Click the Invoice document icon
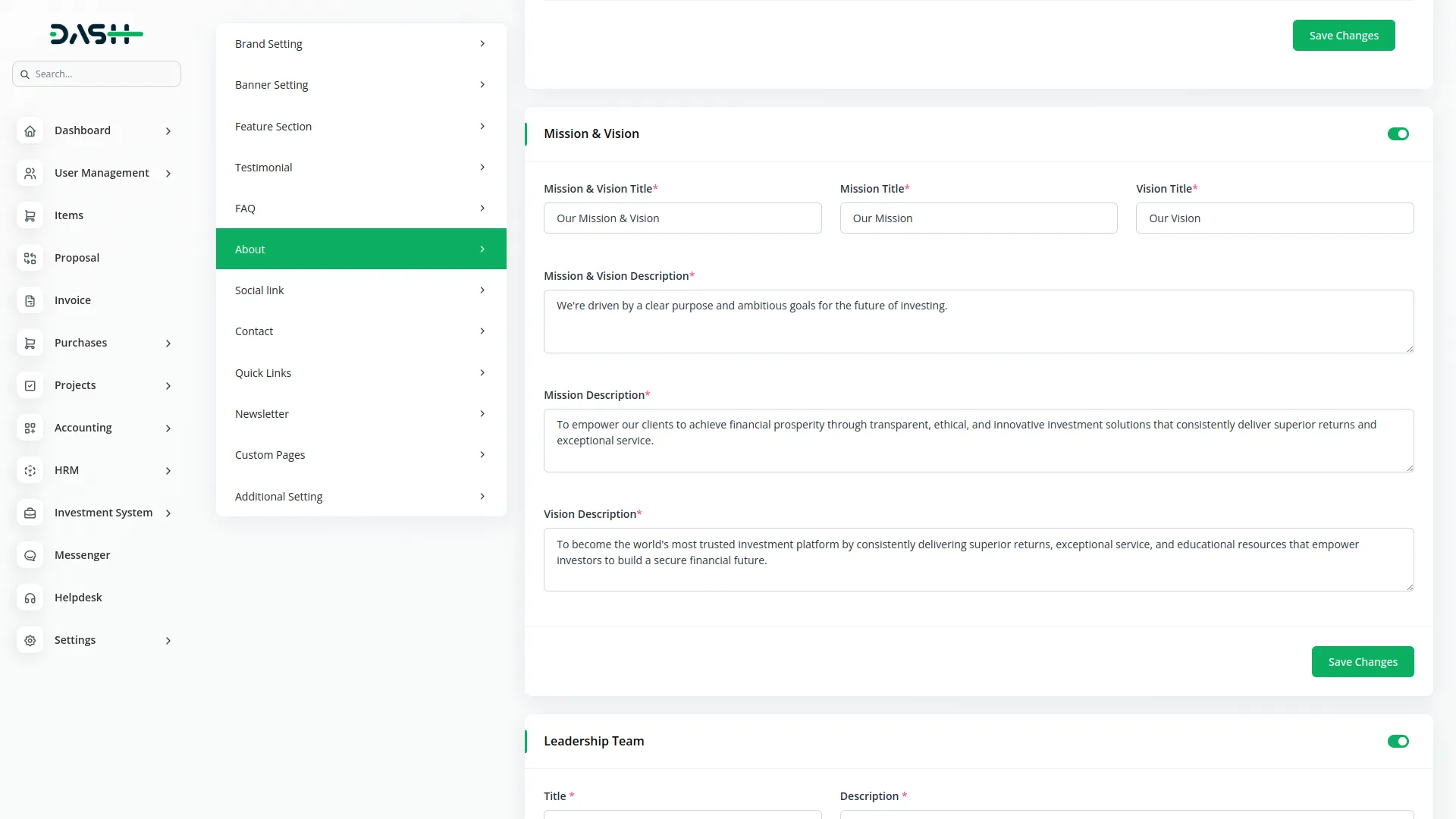The width and height of the screenshot is (1456, 819). coord(30,301)
